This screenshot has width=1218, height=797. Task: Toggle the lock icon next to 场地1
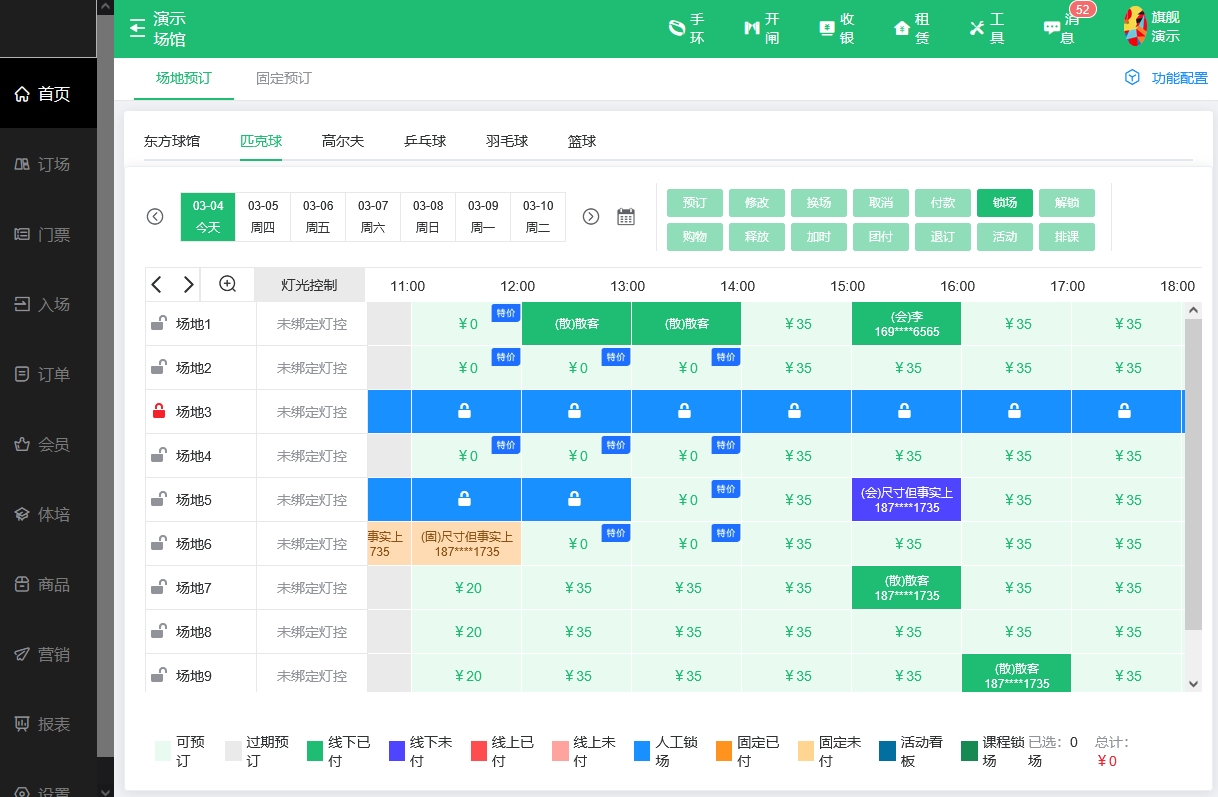tap(158, 323)
